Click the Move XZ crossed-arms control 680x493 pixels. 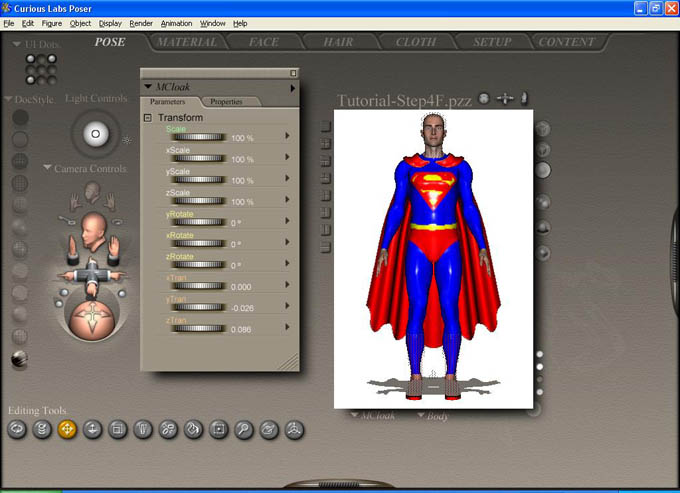[92, 275]
